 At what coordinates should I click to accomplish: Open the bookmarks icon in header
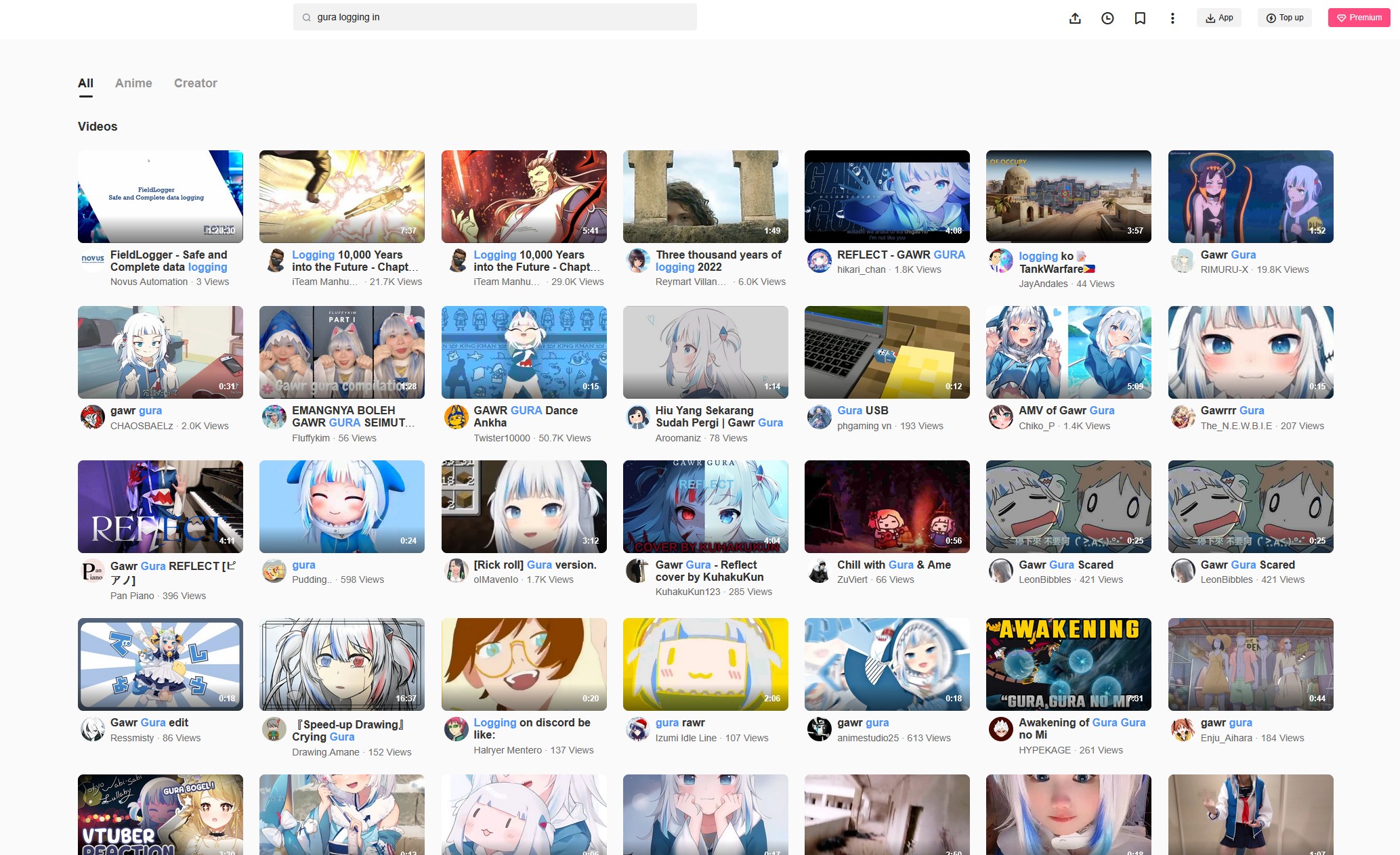(1140, 18)
